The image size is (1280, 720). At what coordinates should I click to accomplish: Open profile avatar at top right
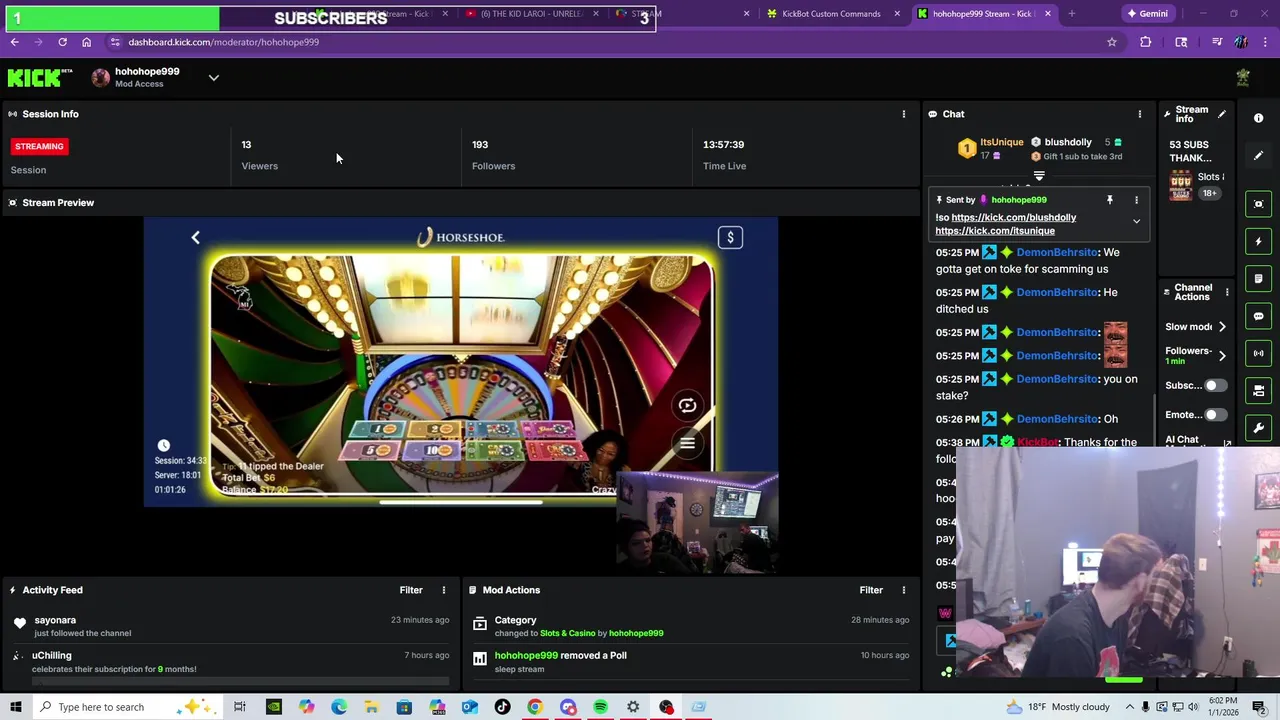click(1243, 78)
